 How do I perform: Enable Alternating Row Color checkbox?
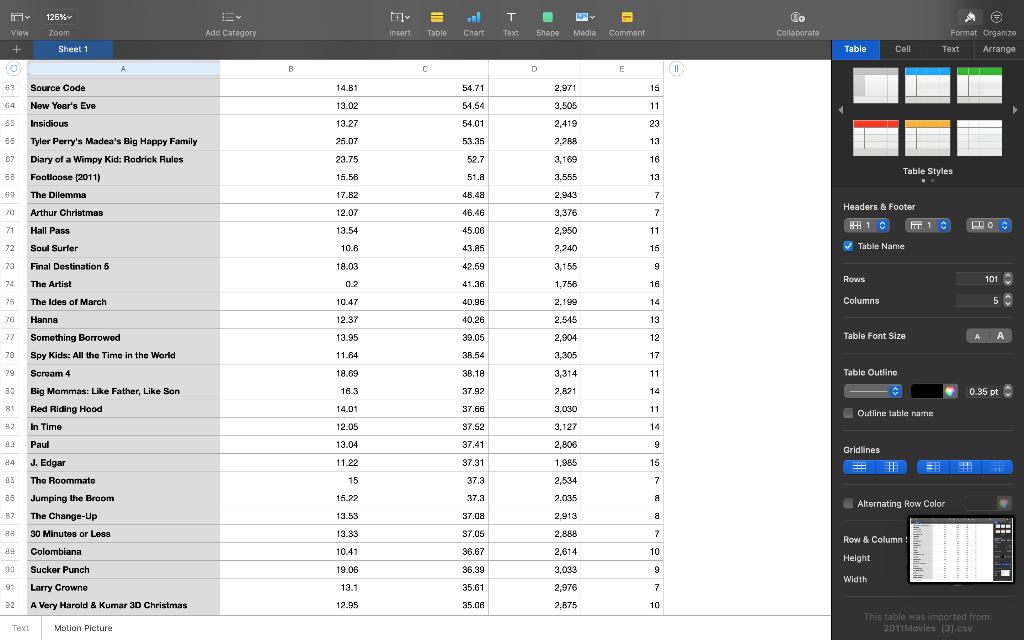848,504
